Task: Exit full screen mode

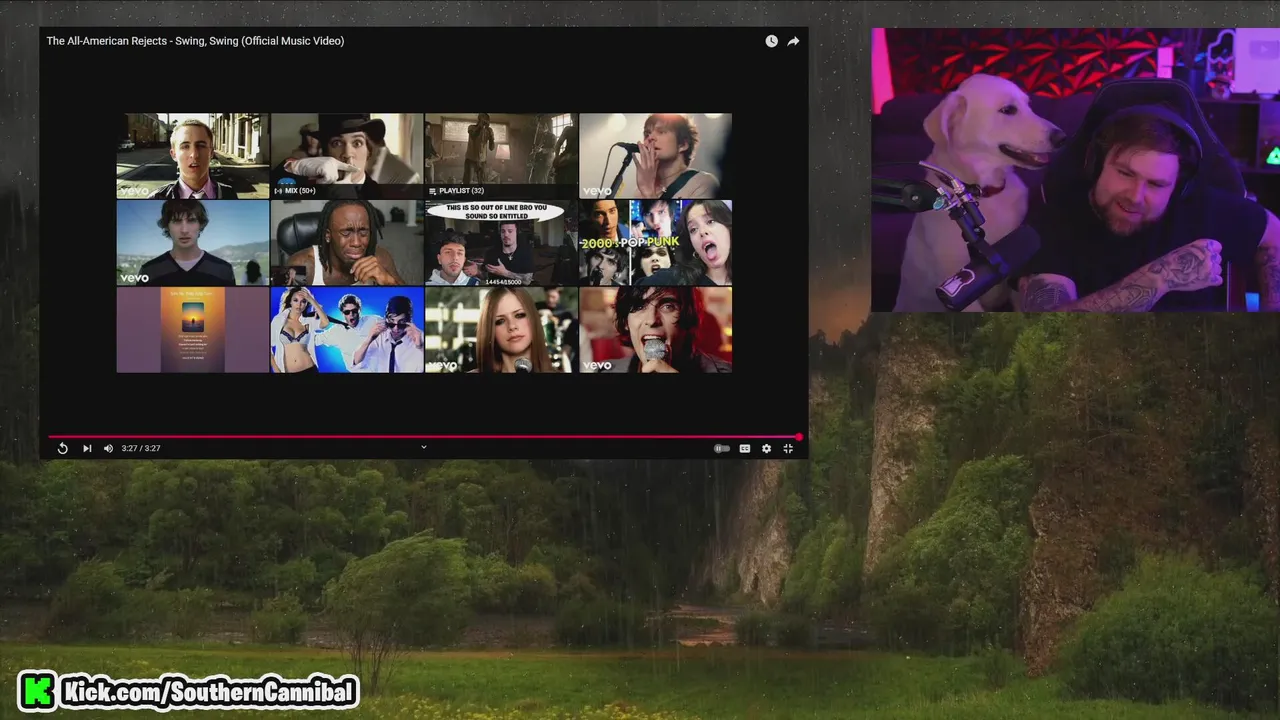Action: [788, 449]
